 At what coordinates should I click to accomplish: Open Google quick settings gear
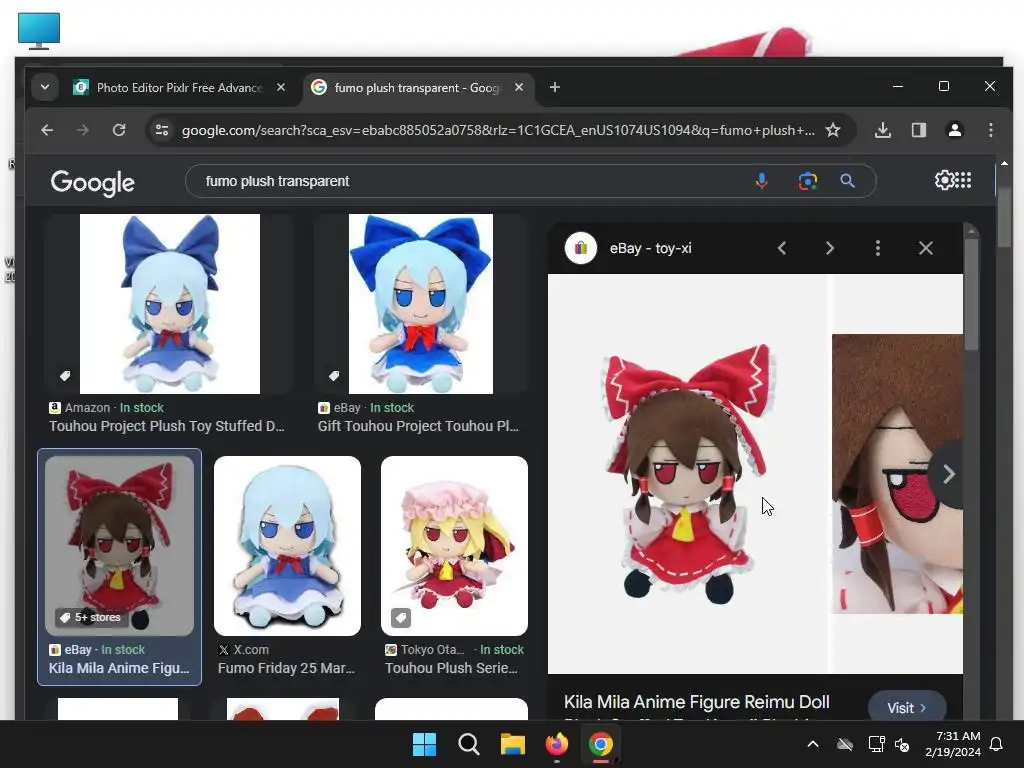click(944, 180)
